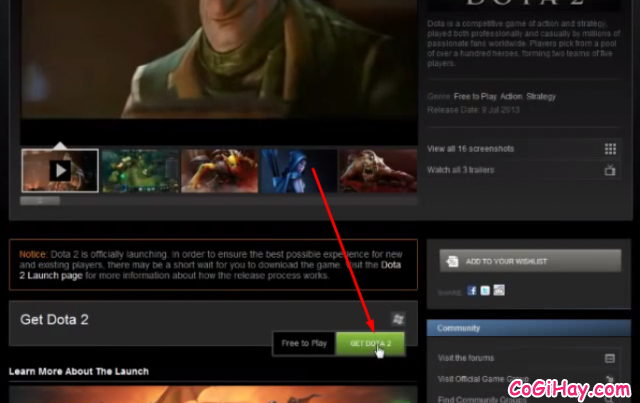
Task: Click ADD TO YOUR WISHLIST button
Action: [530, 261]
